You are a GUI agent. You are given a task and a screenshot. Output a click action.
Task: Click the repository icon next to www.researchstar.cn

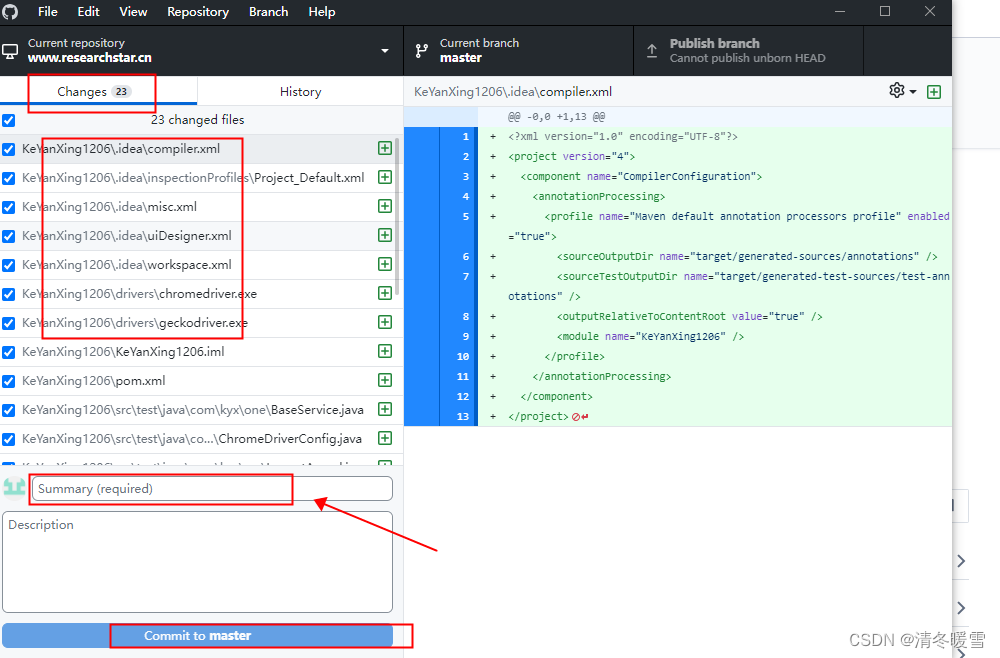coord(11,49)
